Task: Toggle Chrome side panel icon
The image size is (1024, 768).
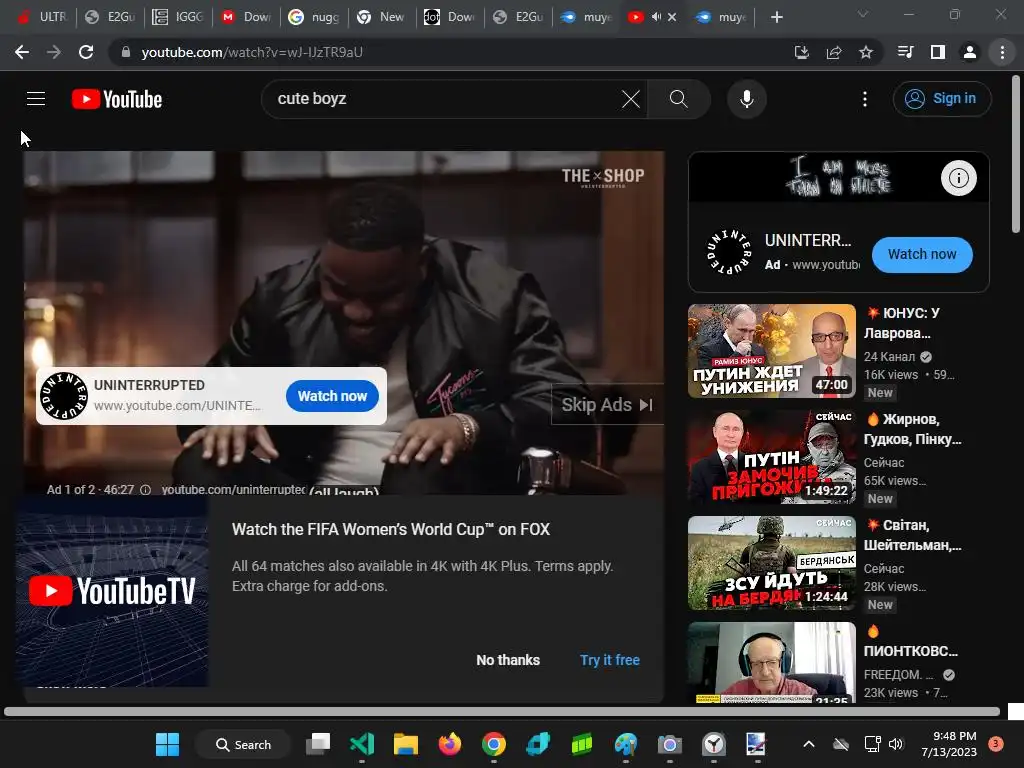Action: click(938, 52)
